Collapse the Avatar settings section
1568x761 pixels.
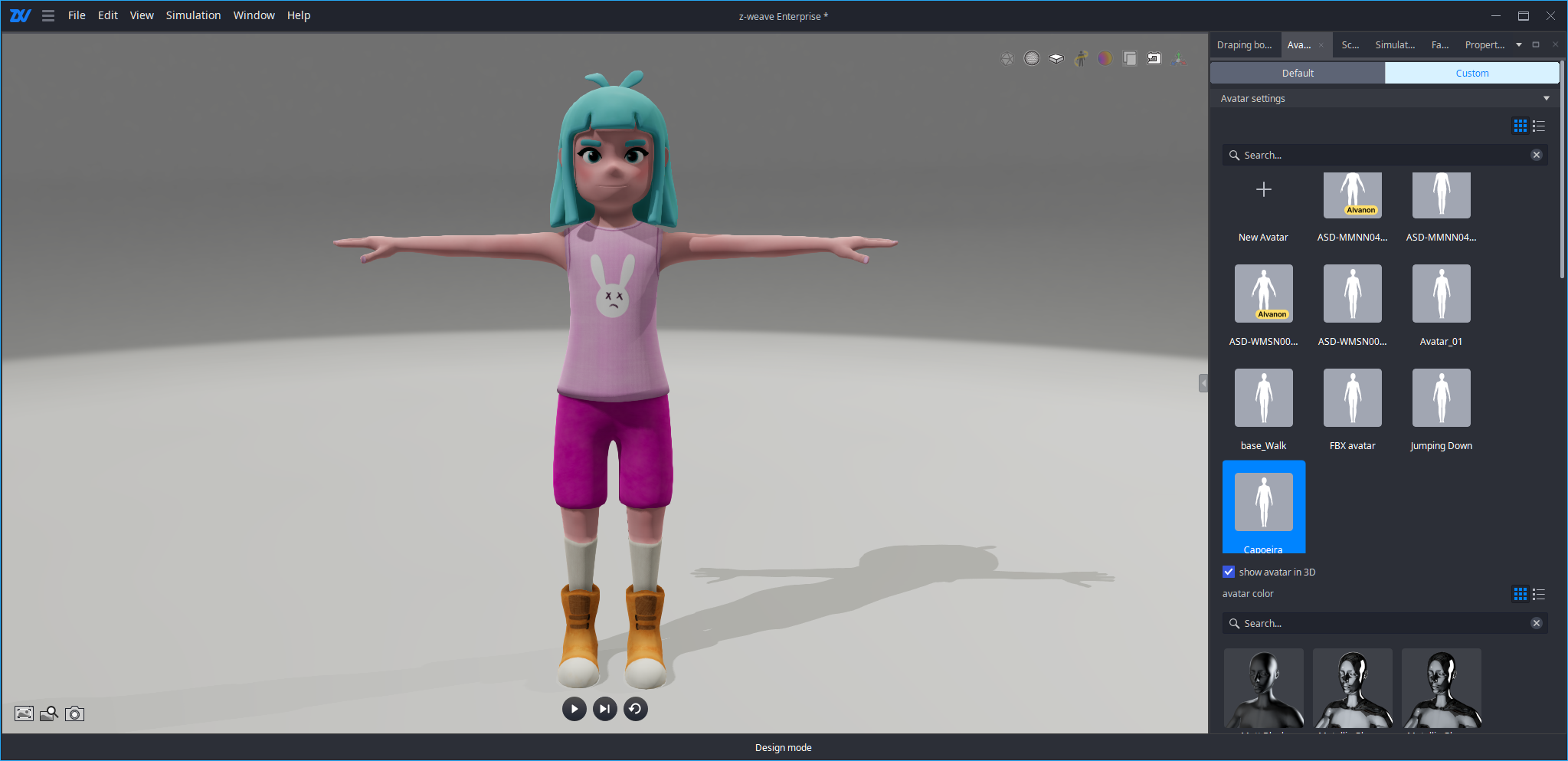click(1546, 98)
